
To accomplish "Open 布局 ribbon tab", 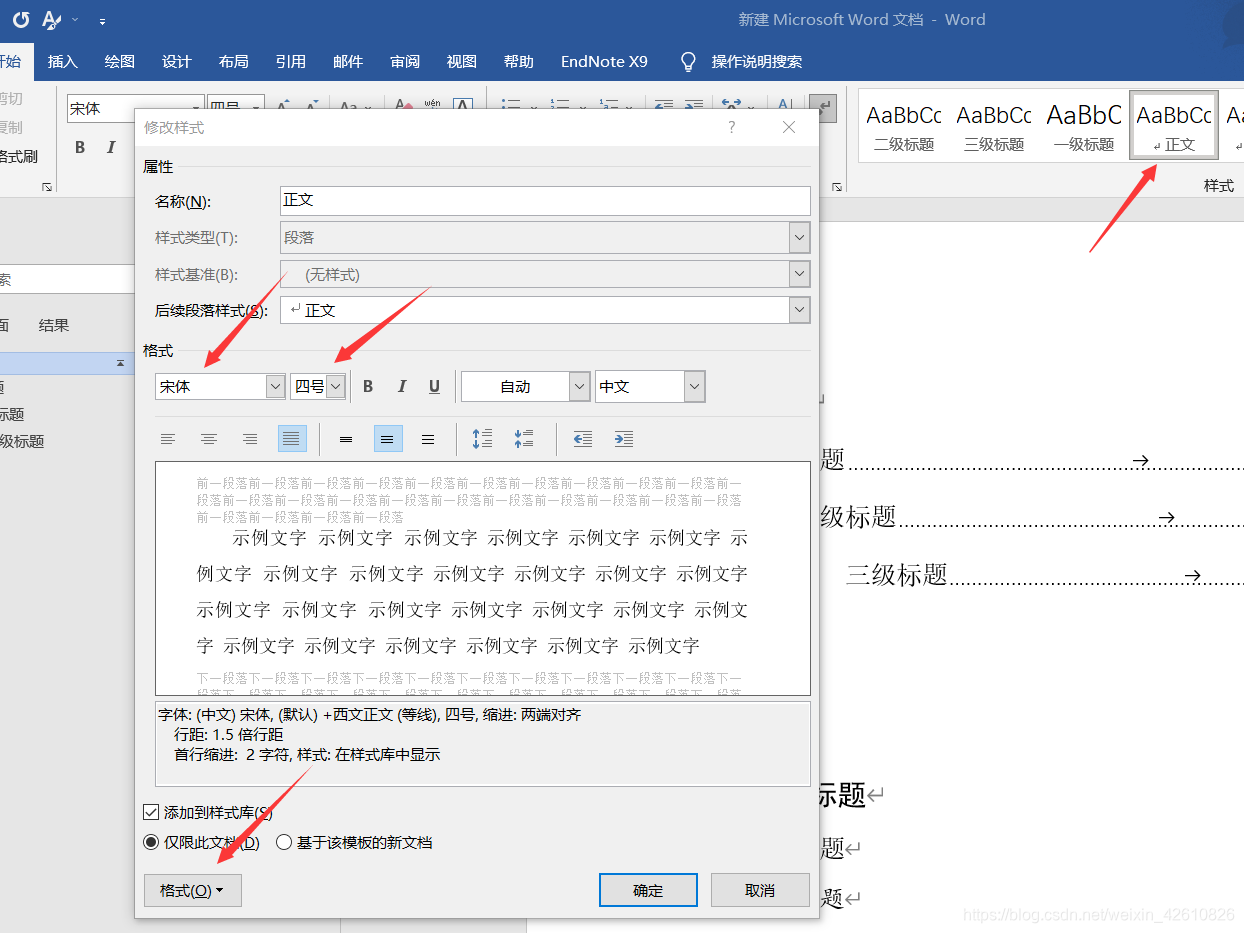I will click(x=233, y=62).
